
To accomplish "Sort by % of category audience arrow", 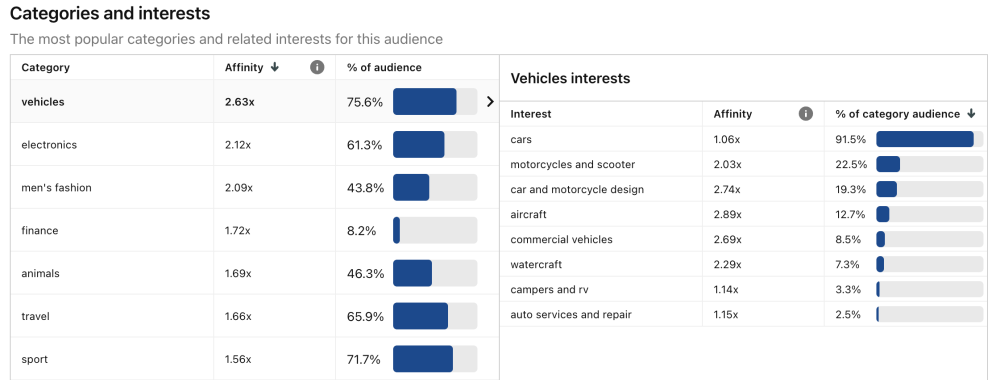I will pyautogui.click(x=971, y=114).
